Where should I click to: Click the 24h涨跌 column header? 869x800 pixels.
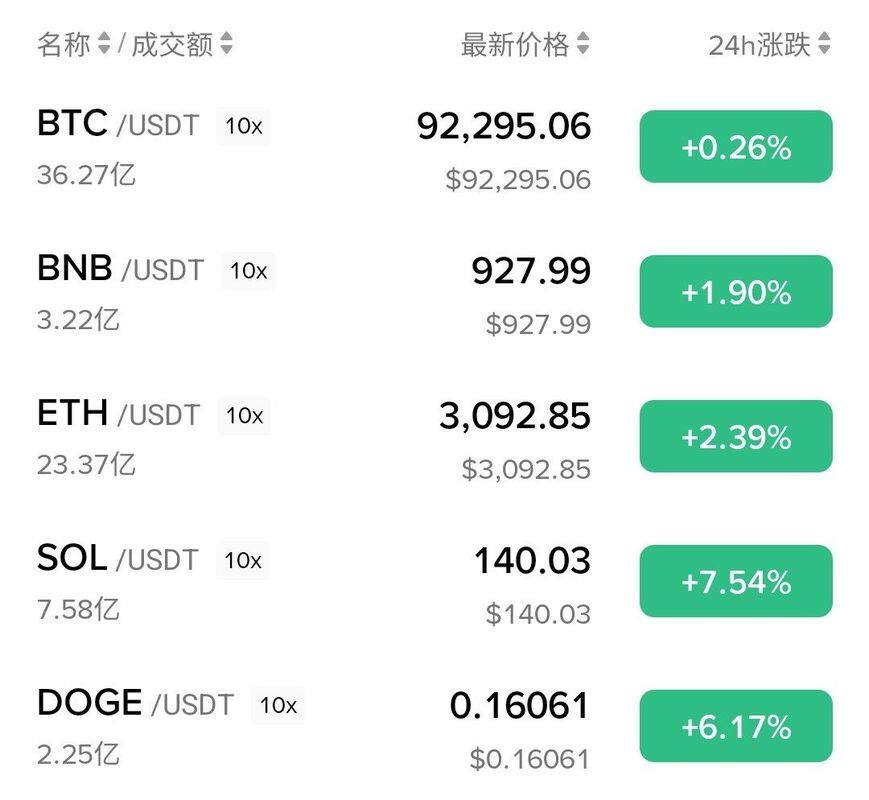[759, 44]
